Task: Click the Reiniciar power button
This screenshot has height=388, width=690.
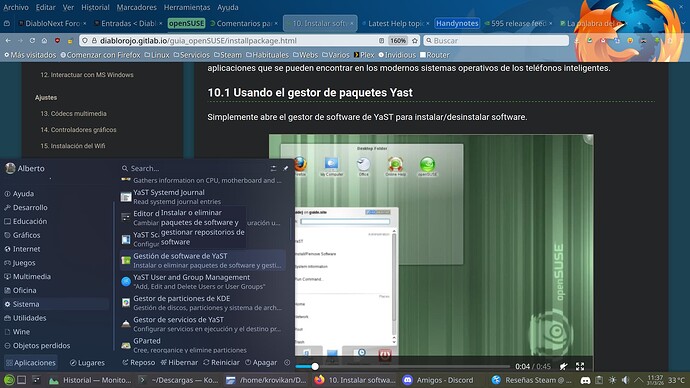Action: [x=221, y=363]
